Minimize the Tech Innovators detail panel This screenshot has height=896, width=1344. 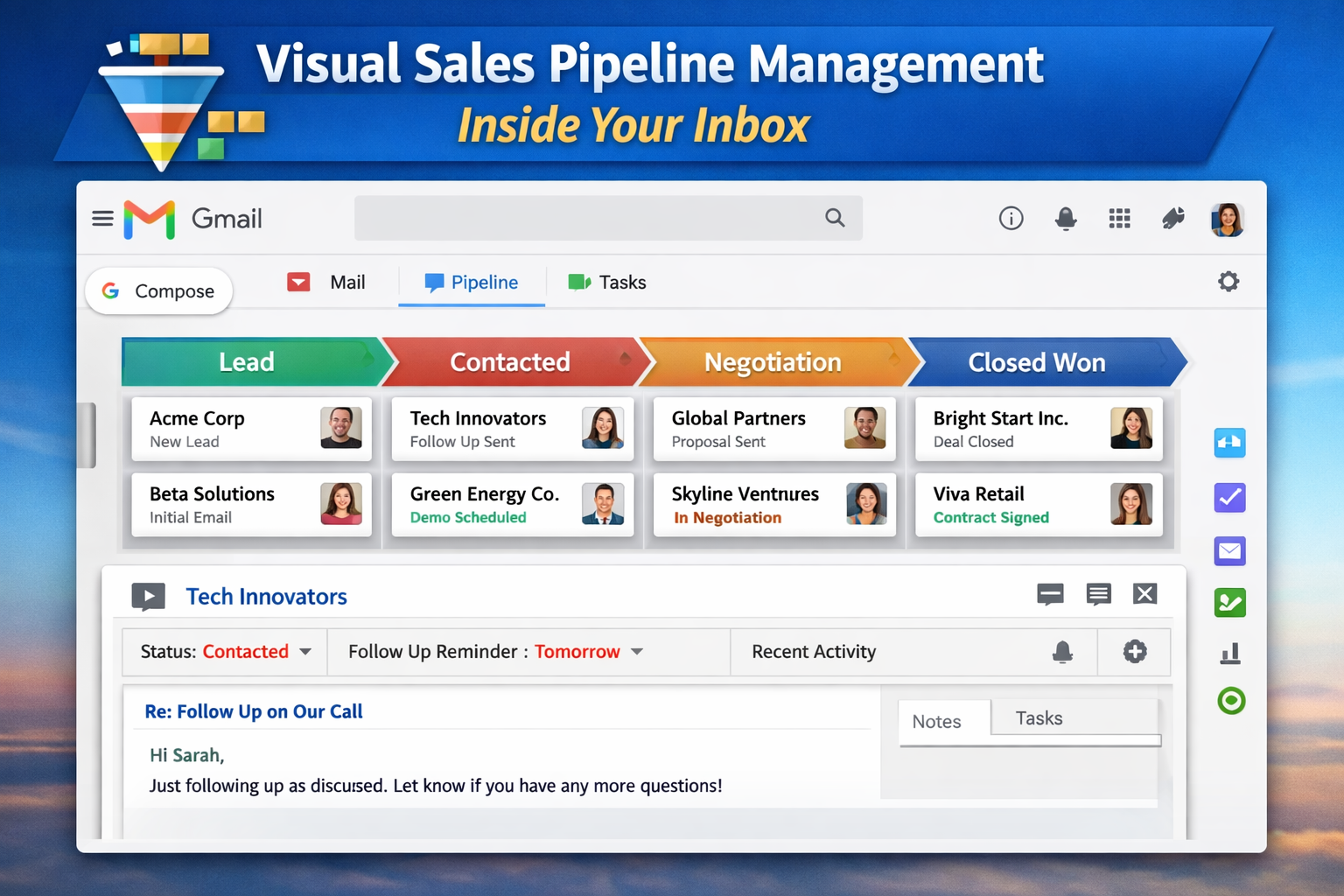[x=1050, y=594]
